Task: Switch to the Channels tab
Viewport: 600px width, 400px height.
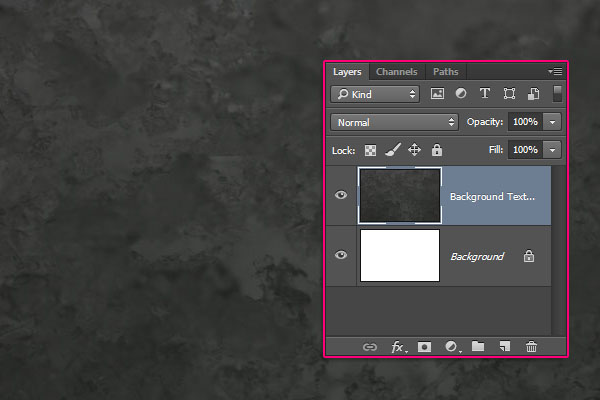Action: pyautogui.click(x=397, y=72)
